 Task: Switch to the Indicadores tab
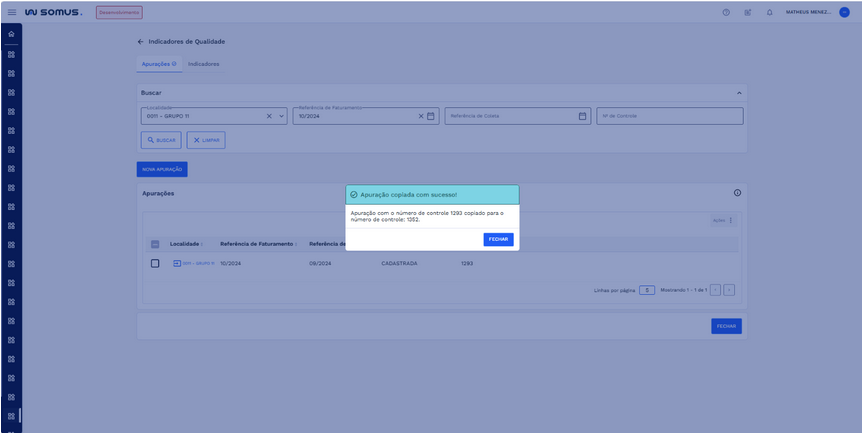204,64
